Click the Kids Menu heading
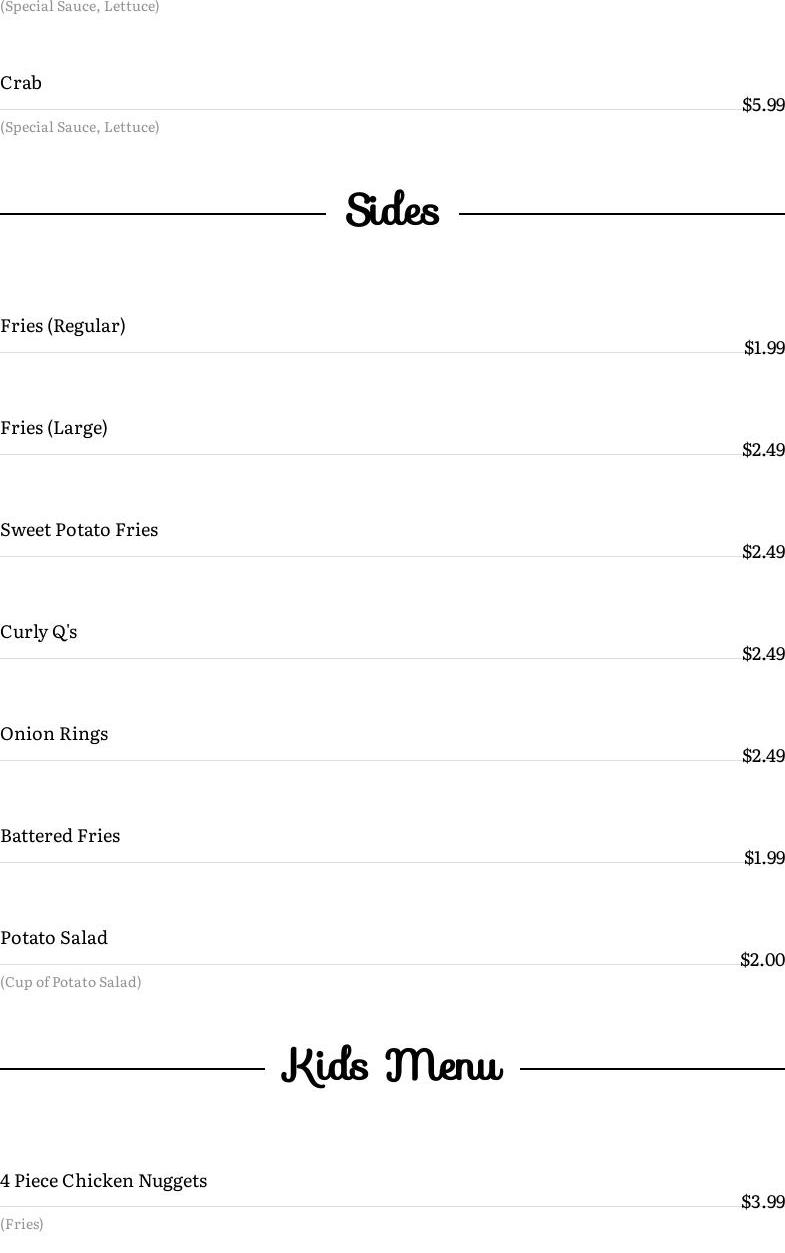This screenshot has height=1253, width=785. 392,1066
